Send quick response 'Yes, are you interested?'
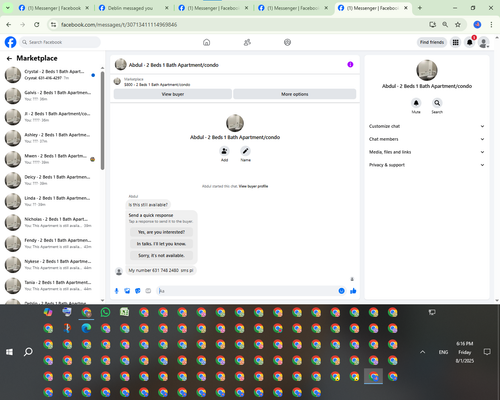Screen dimensions: 500x400 (161, 232)
